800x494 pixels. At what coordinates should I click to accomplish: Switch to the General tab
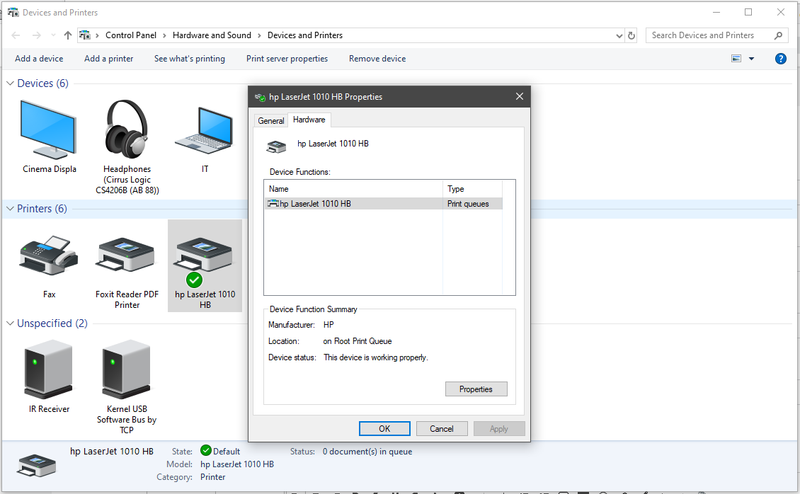tap(270, 120)
